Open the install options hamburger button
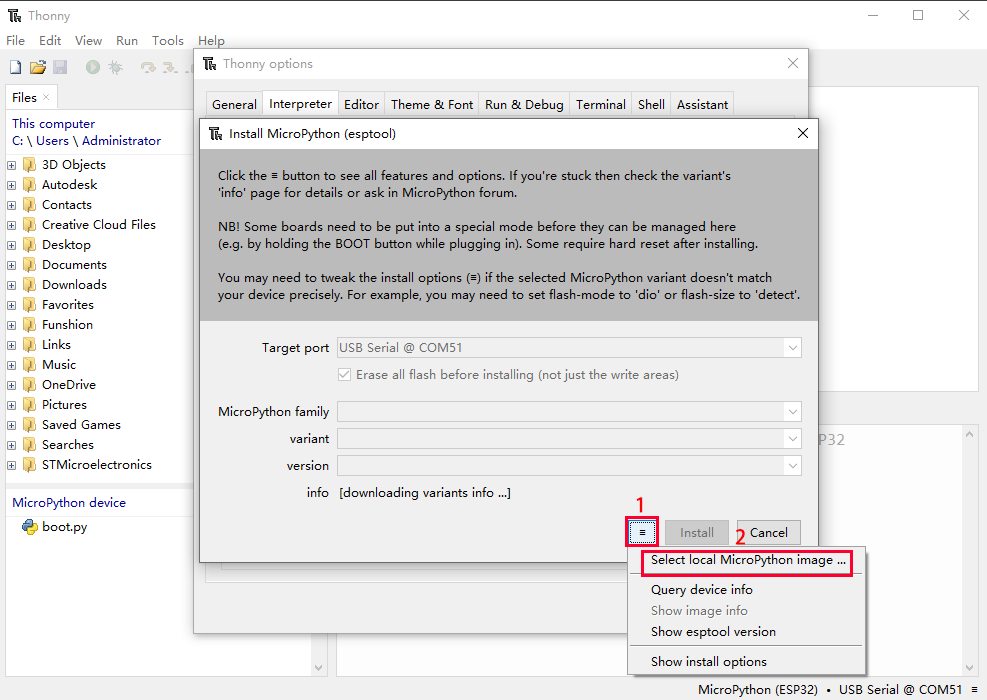 (642, 533)
